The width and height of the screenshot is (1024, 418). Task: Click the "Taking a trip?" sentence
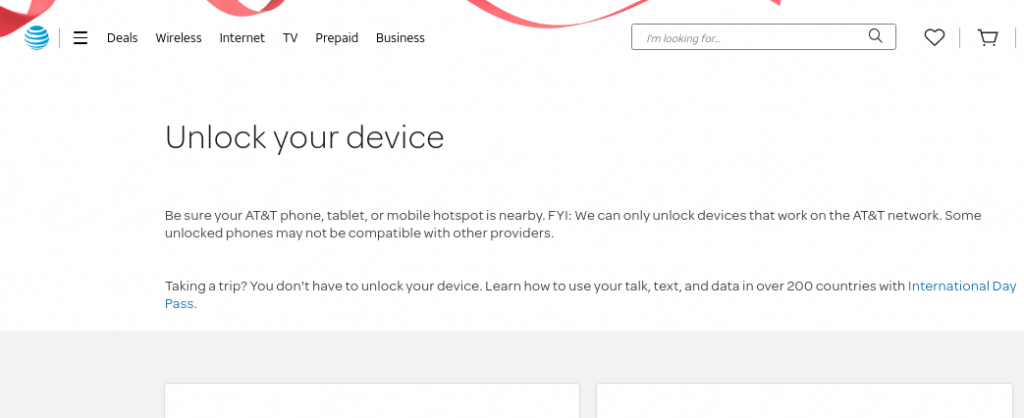pyautogui.click(x=500, y=286)
